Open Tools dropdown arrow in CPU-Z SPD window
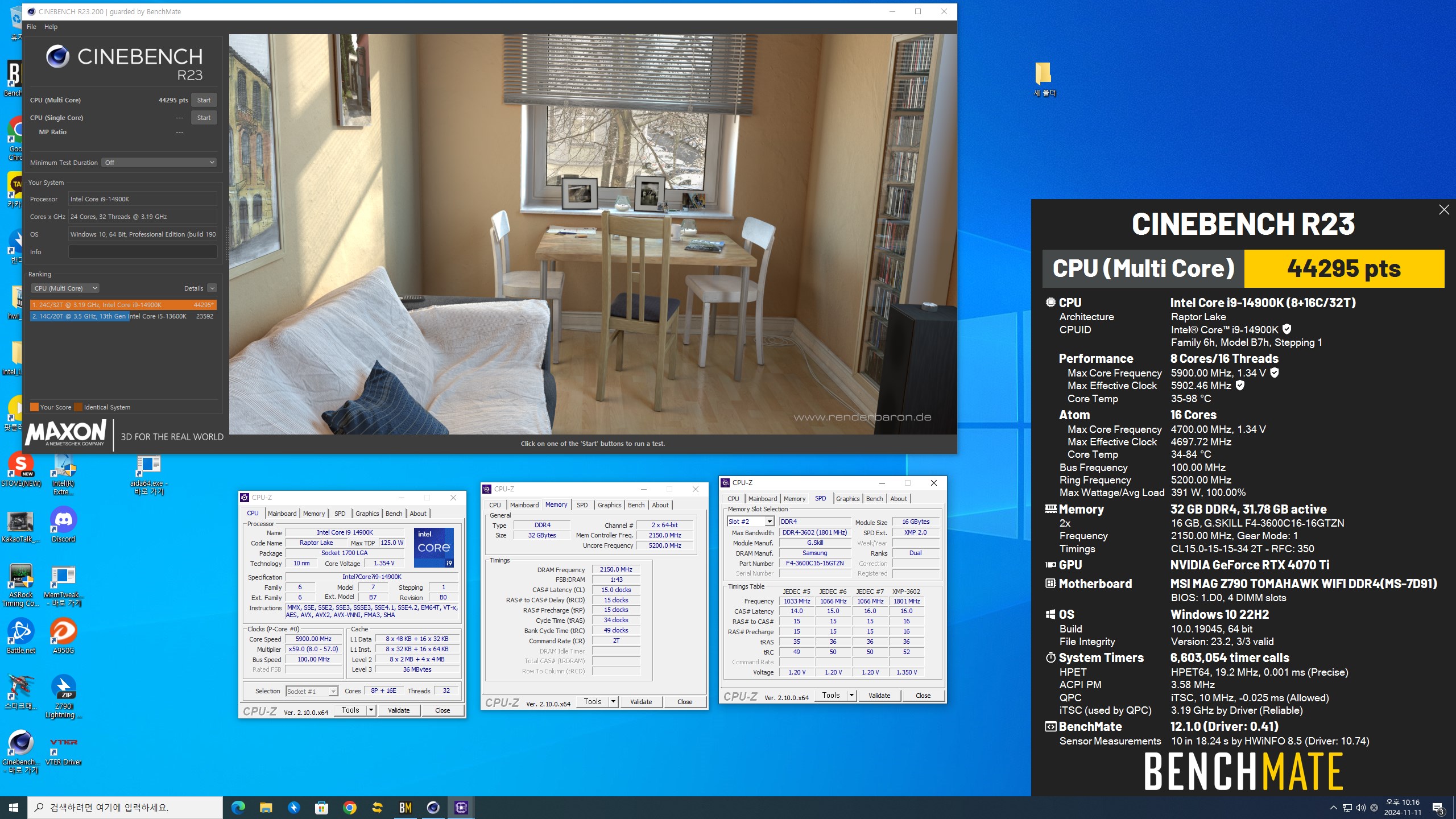Screen dimensions: 1456x819 pos(851,696)
